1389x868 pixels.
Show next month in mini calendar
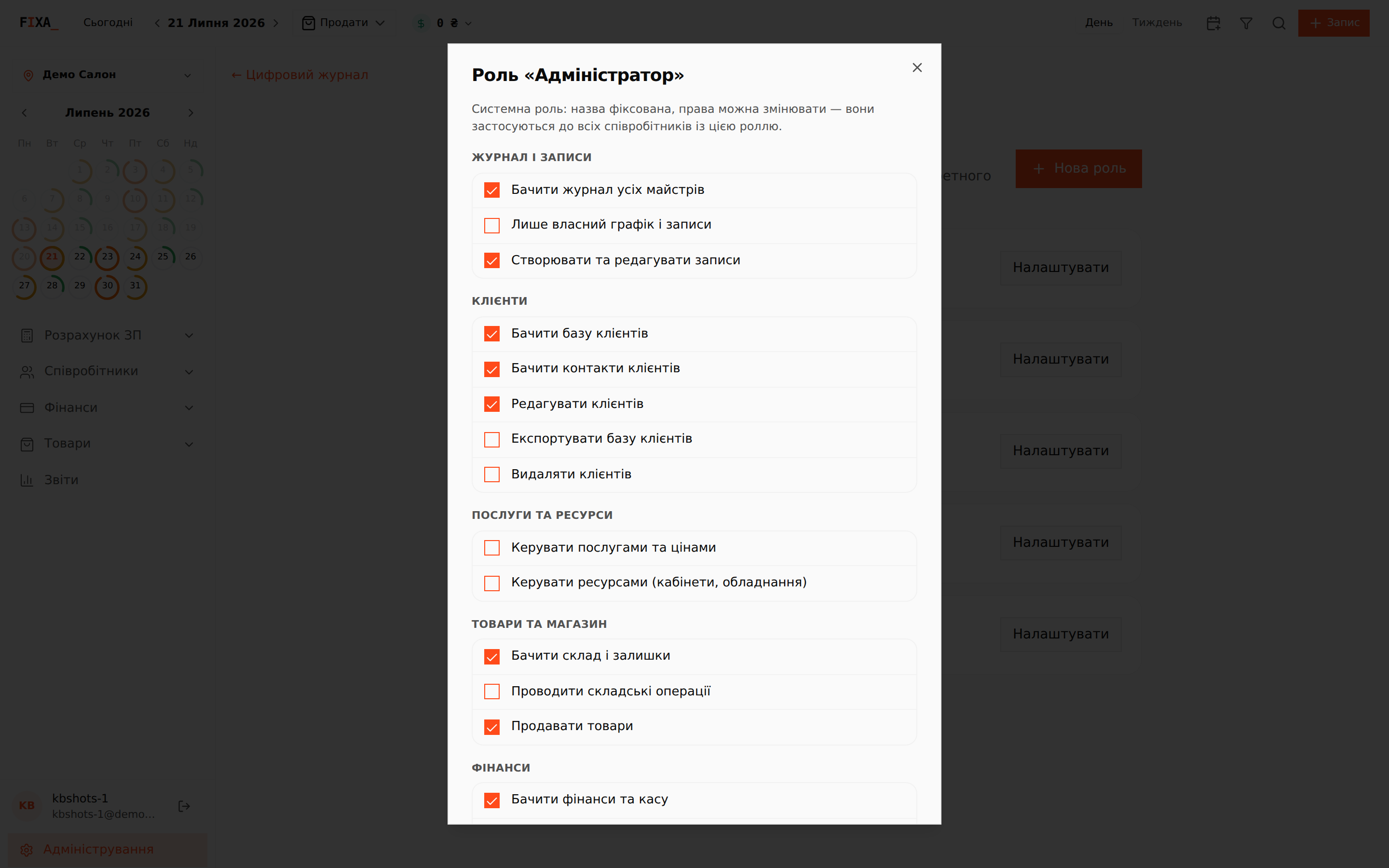[191, 113]
